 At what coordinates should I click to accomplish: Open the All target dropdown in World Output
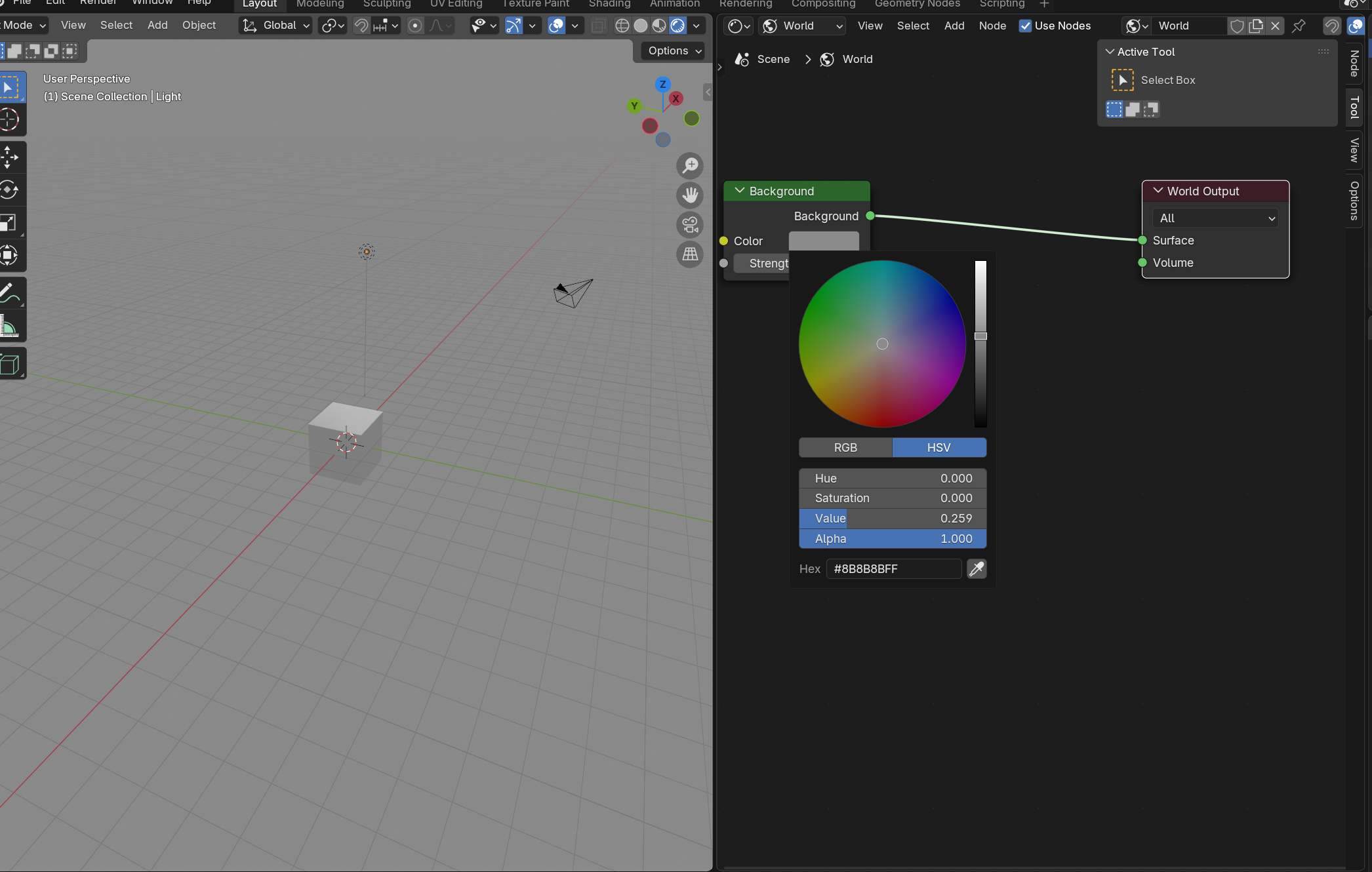tap(1217, 218)
